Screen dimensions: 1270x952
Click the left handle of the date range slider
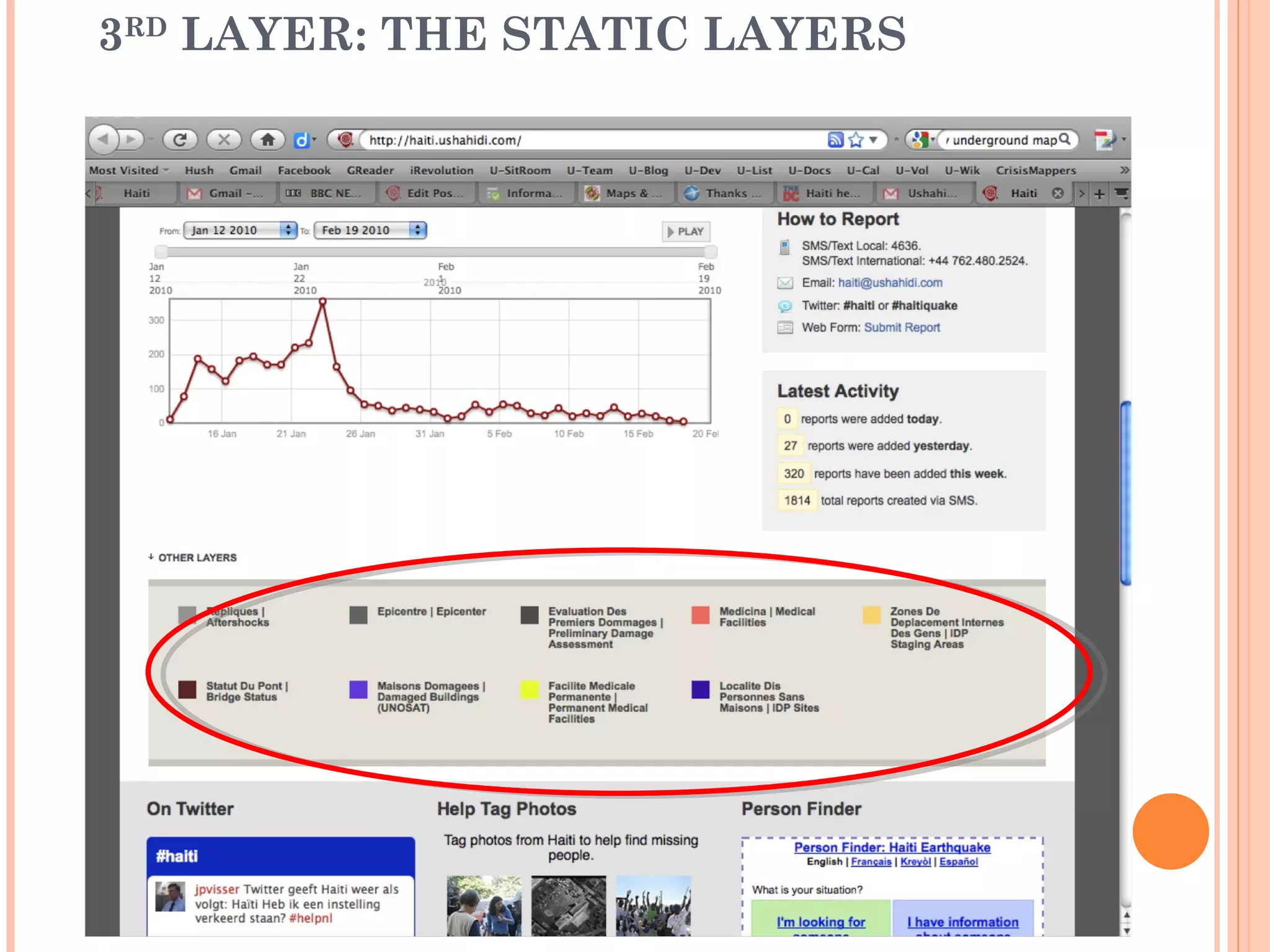point(161,252)
